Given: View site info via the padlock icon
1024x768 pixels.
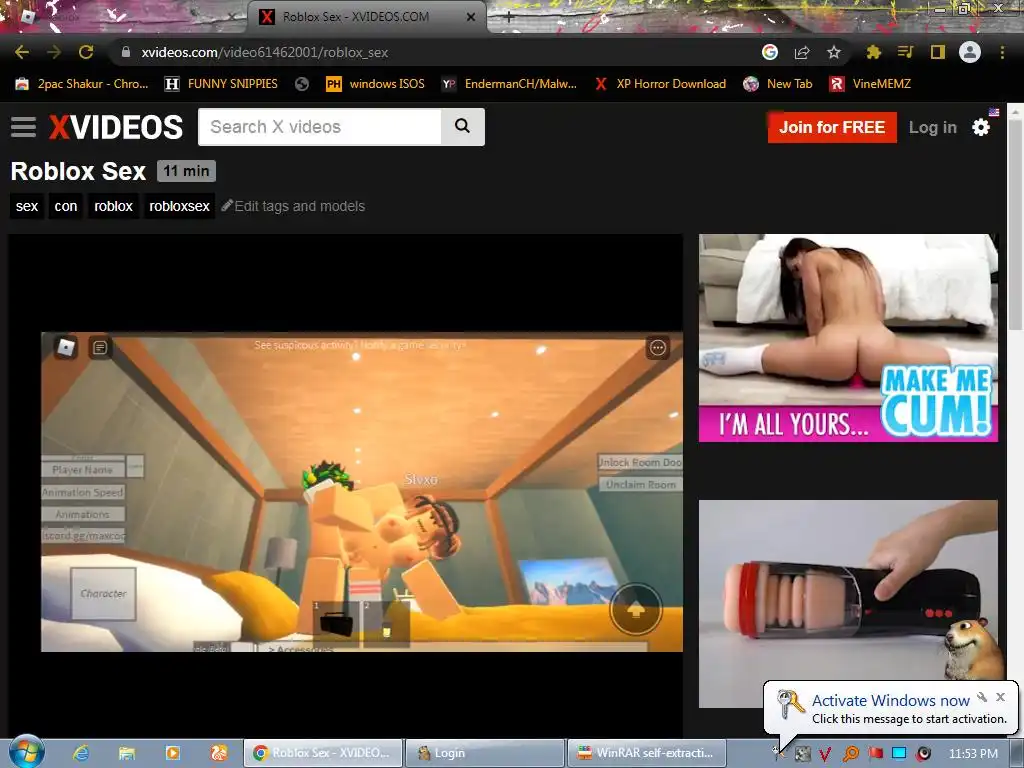Looking at the screenshot, I should tap(126, 52).
